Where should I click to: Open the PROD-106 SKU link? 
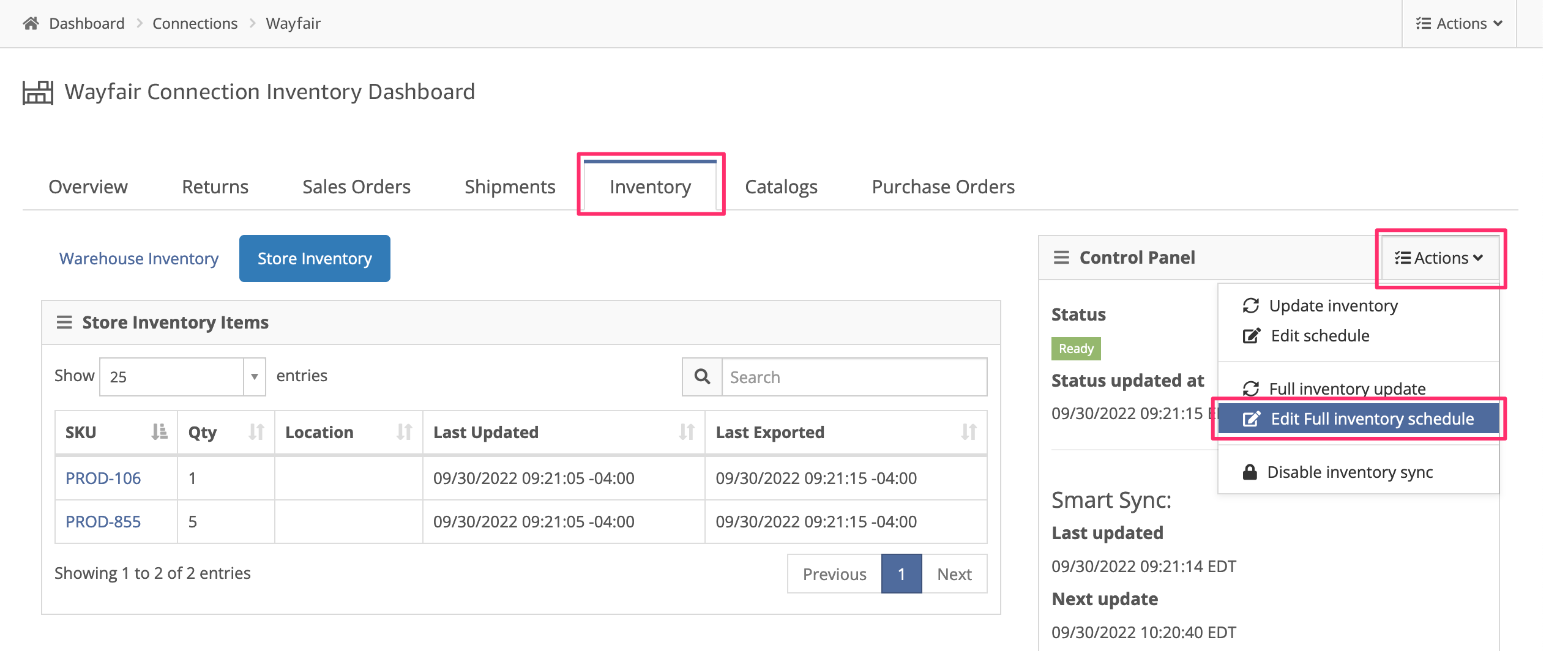[x=103, y=478]
